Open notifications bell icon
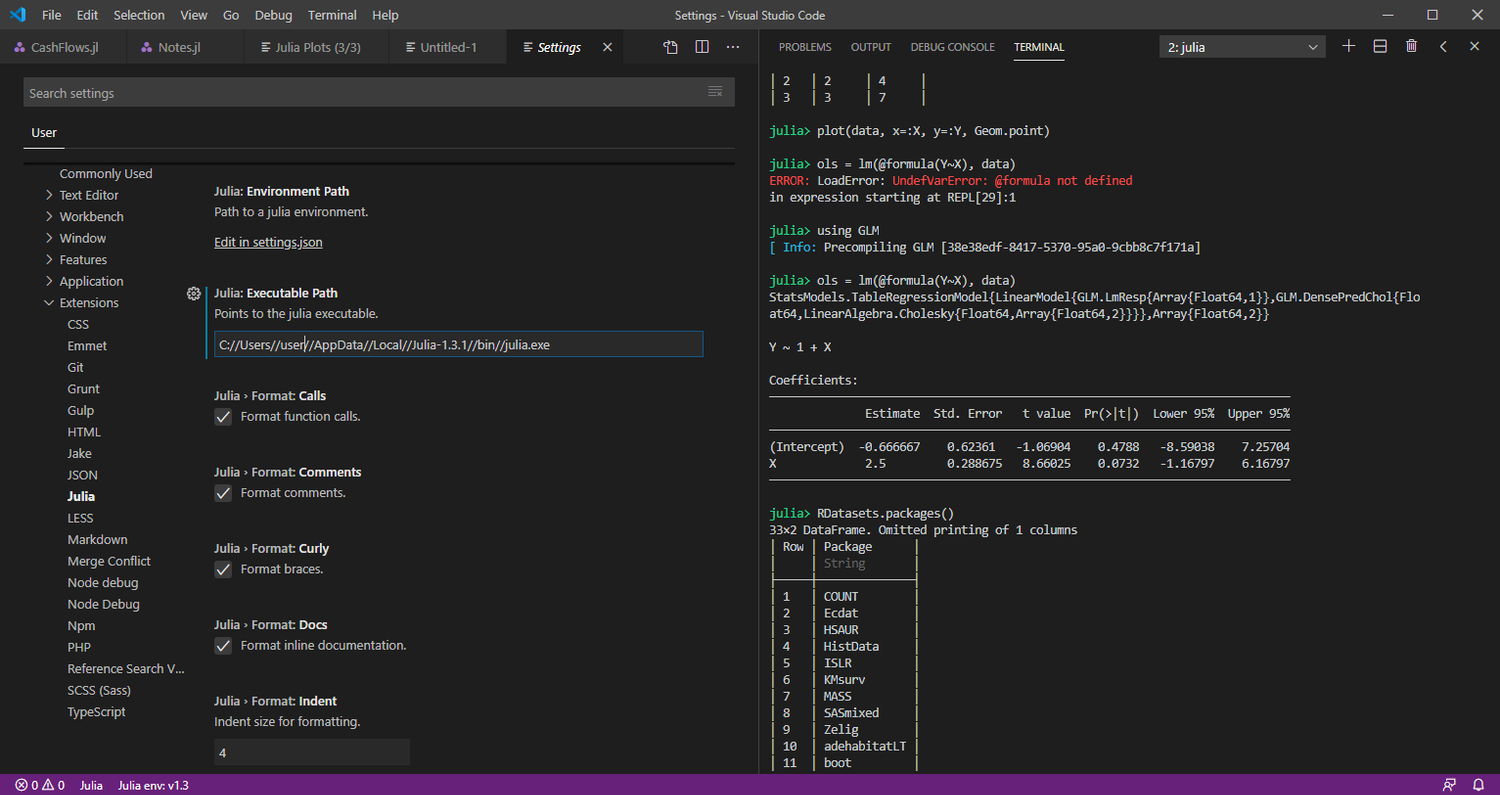1500x795 pixels. [x=1478, y=785]
